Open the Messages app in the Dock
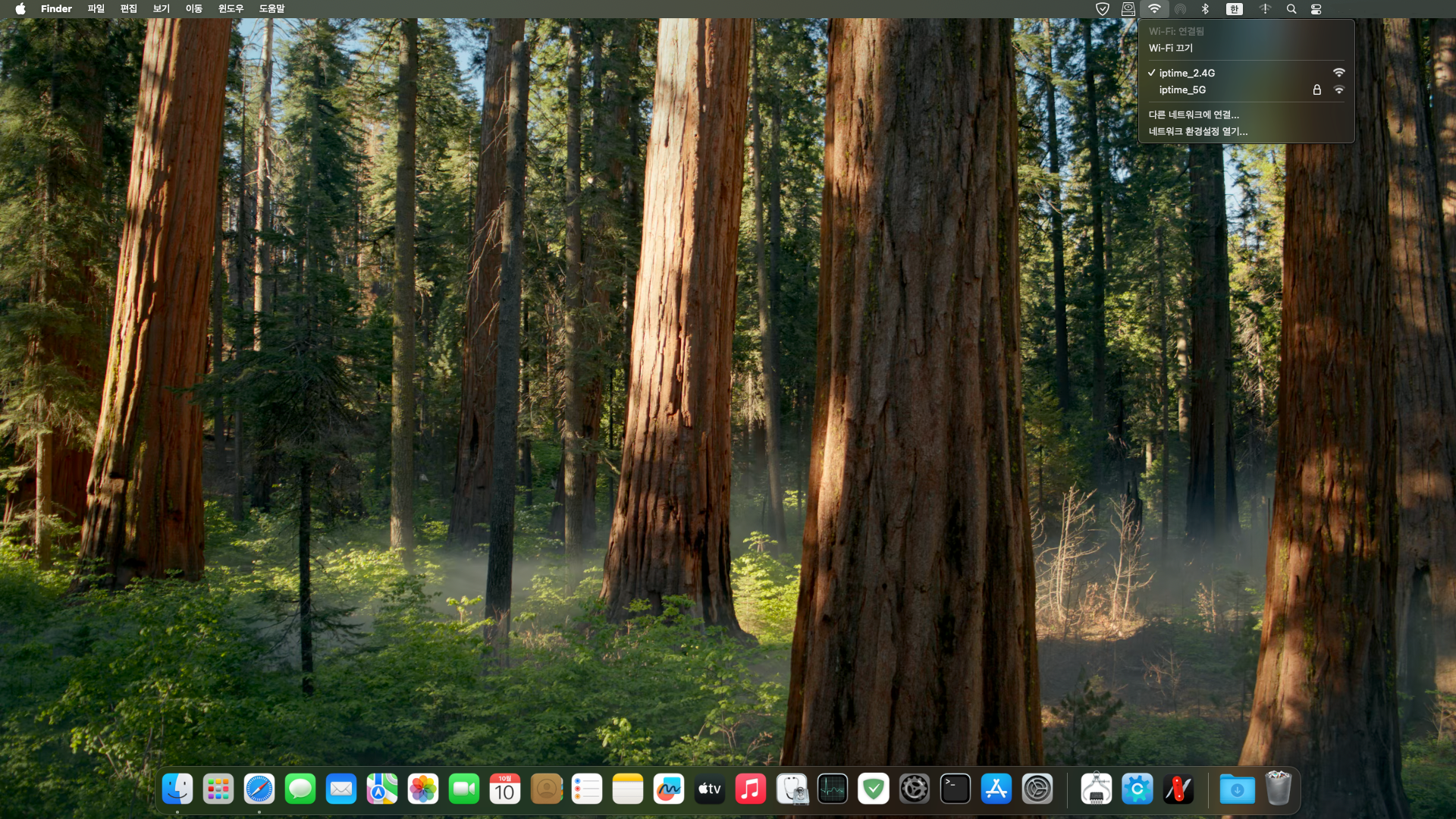This screenshot has height=819, width=1456. click(x=300, y=789)
